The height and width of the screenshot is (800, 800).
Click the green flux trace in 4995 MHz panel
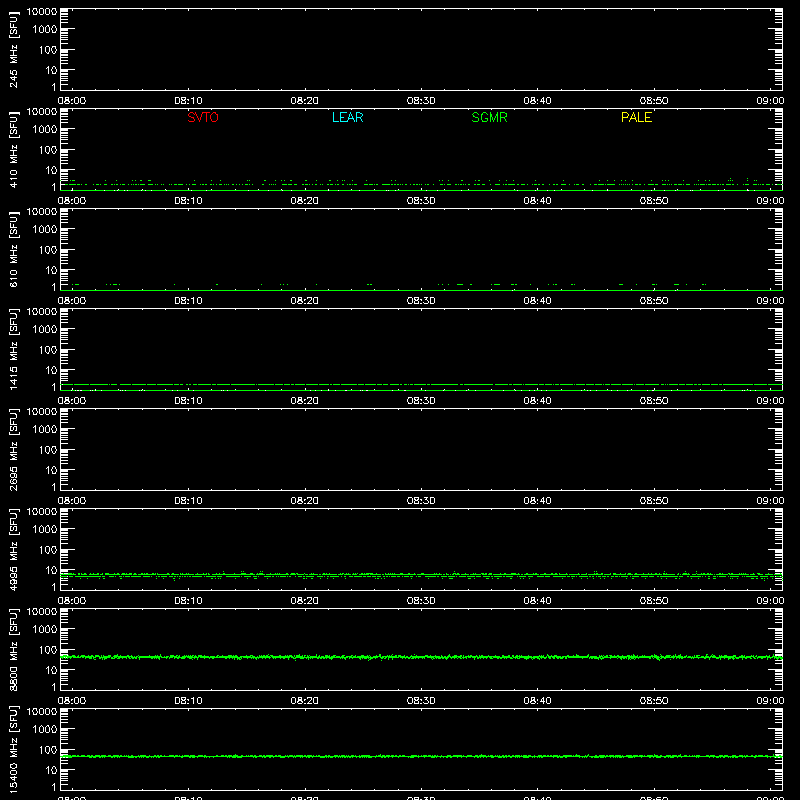(421, 576)
